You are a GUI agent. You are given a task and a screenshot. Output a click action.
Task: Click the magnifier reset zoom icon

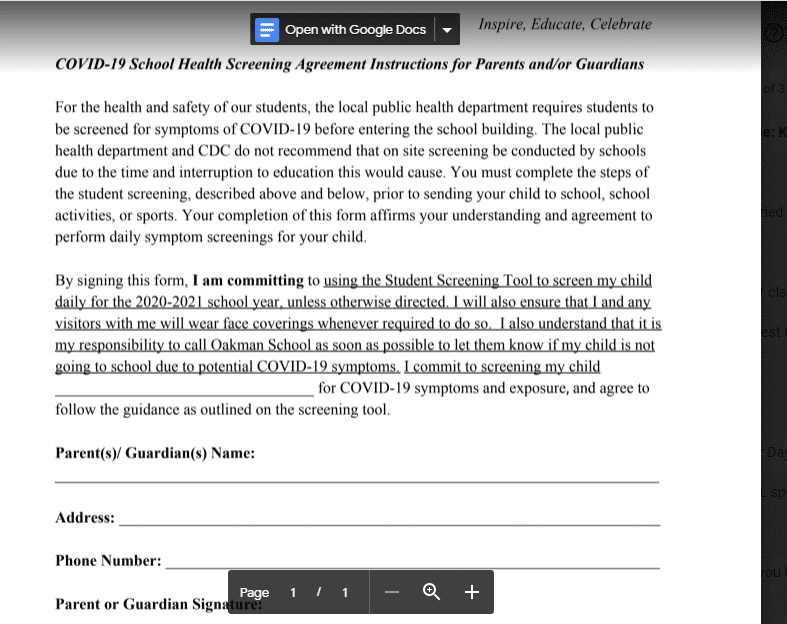point(431,592)
